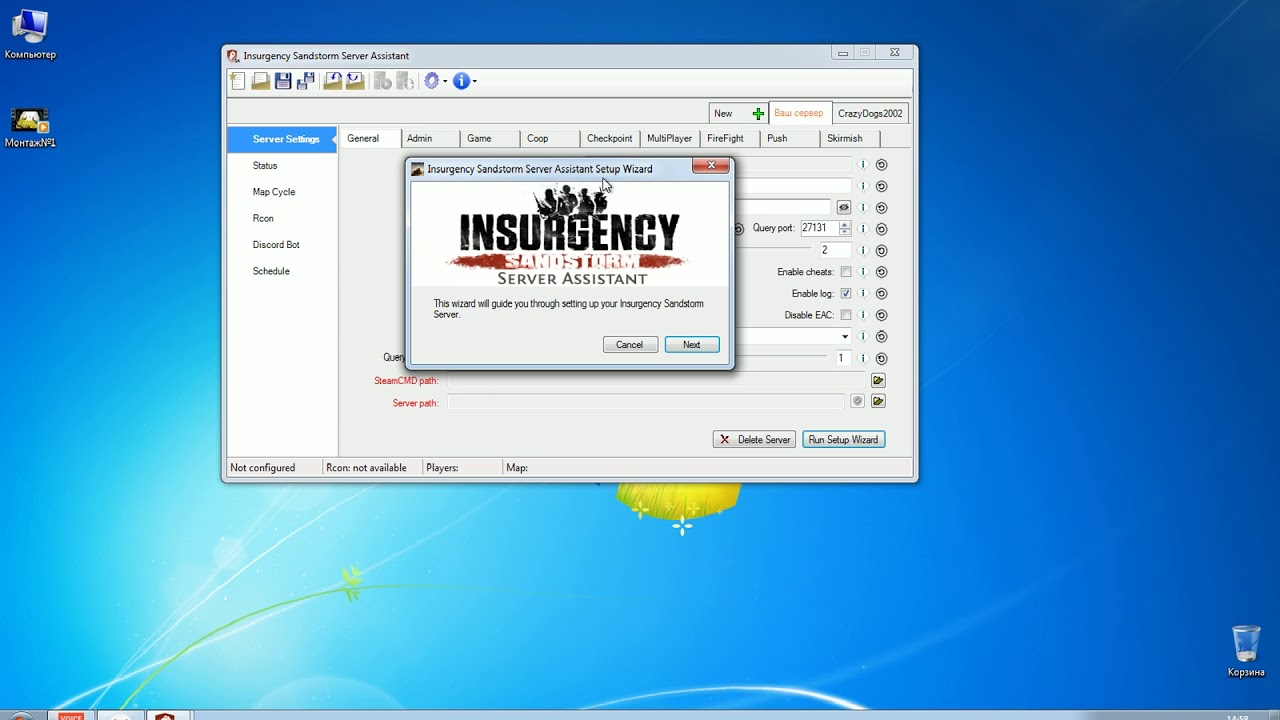The width and height of the screenshot is (1280, 720).
Task: Click the info icon beside Enable cheats
Action: pos(862,272)
